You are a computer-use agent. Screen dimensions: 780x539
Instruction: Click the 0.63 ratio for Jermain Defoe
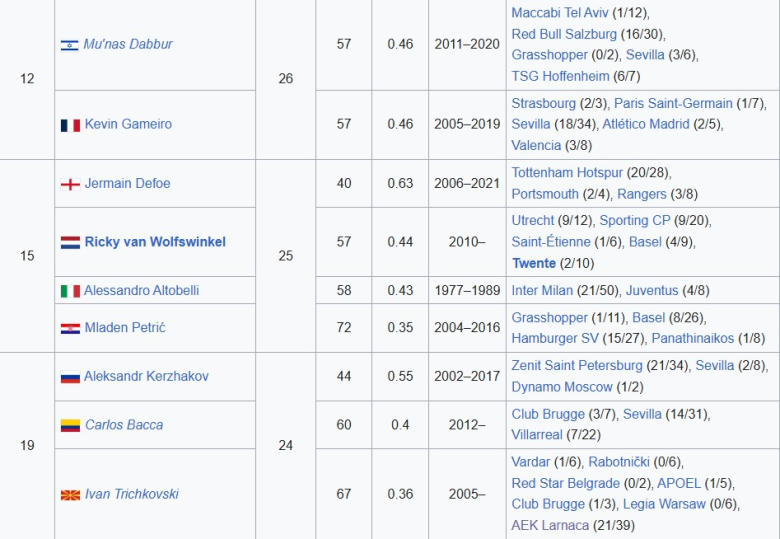coord(400,183)
